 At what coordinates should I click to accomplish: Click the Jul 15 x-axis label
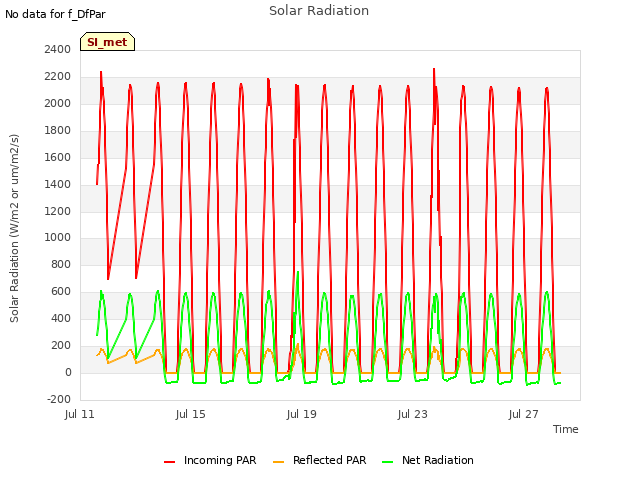point(191,414)
